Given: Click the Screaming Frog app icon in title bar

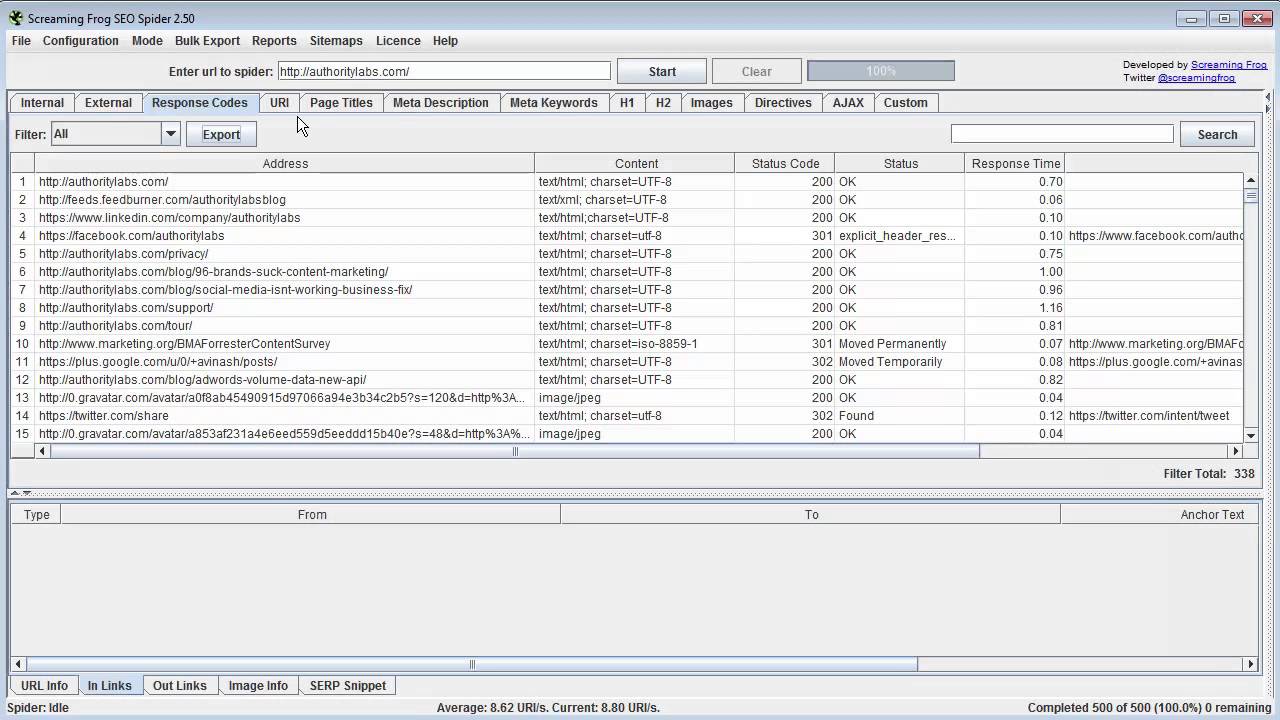Looking at the screenshot, I should [x=15, y=18].
